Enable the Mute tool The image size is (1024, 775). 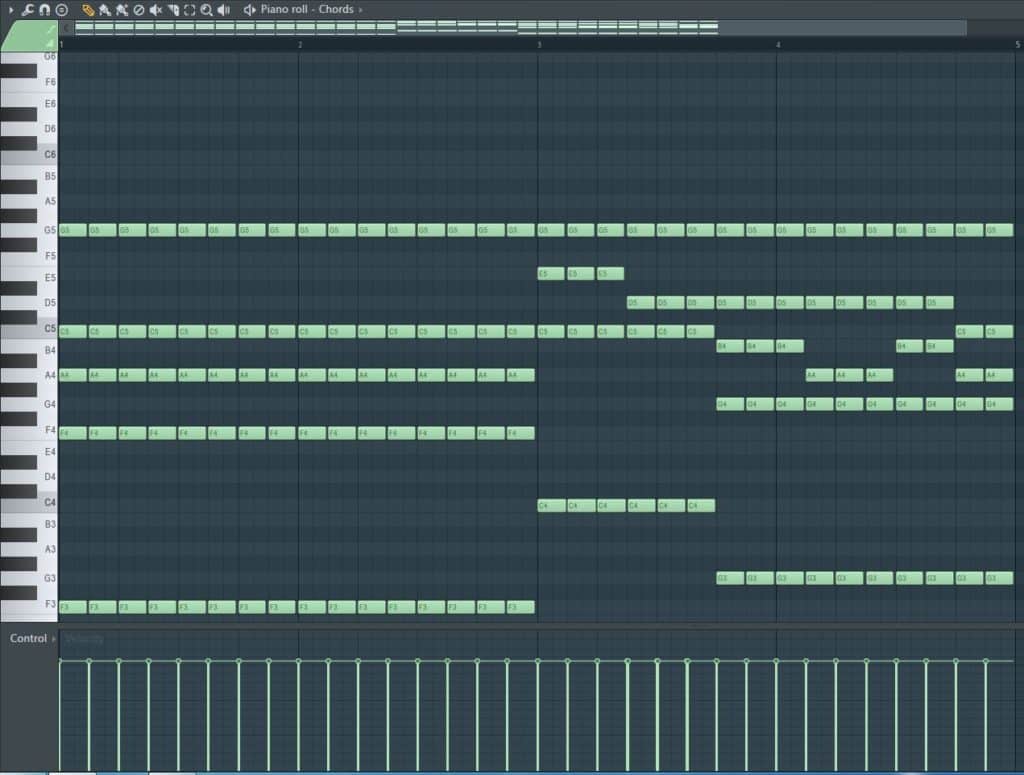coord(157,9)
